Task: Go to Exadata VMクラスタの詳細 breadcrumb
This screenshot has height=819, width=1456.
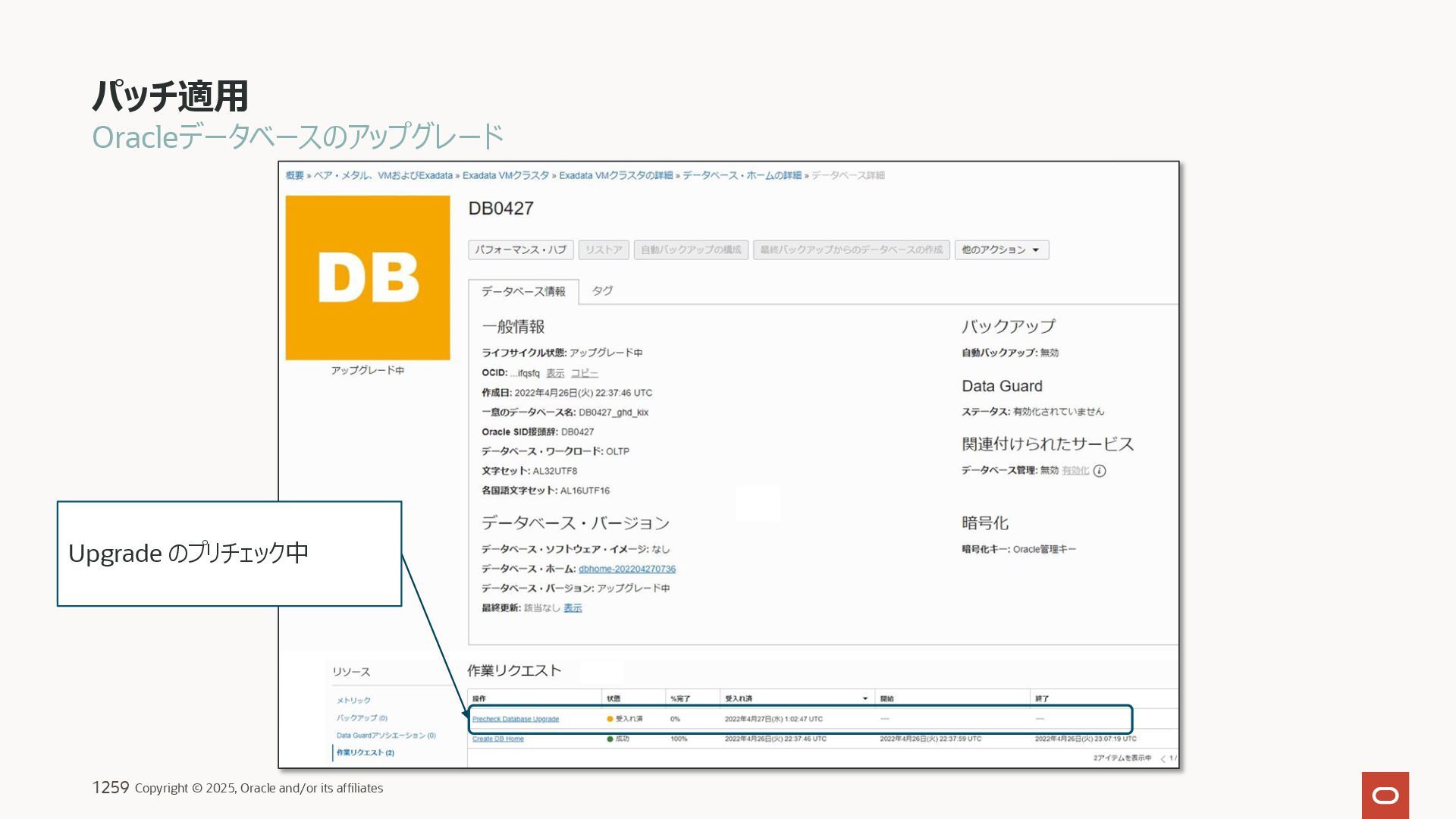Action: coord(616,175)
